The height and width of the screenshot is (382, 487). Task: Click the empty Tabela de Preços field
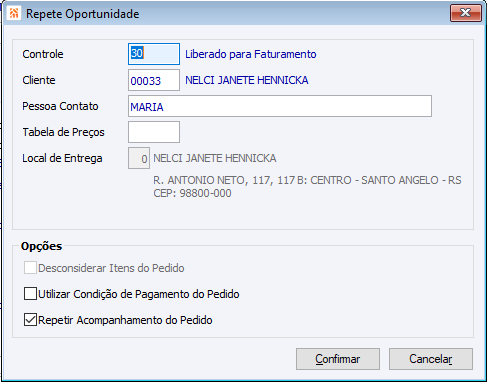tap(154, 132)
